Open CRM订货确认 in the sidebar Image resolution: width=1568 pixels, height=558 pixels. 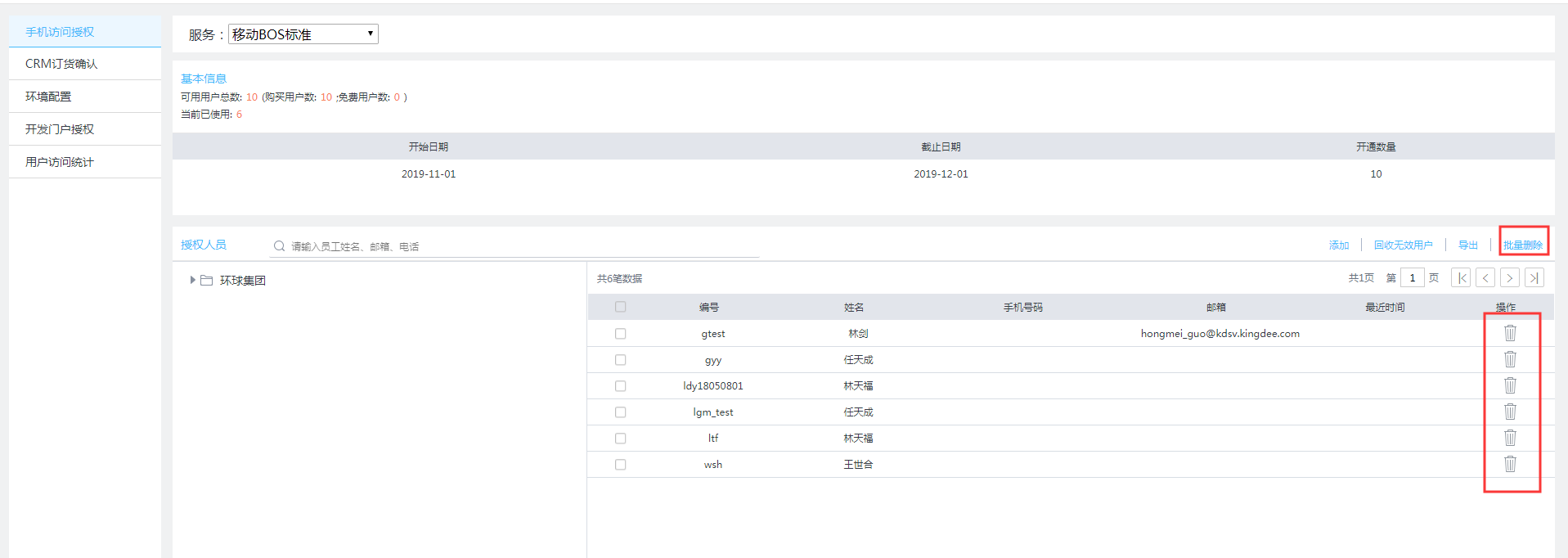(x=61, y=64)
